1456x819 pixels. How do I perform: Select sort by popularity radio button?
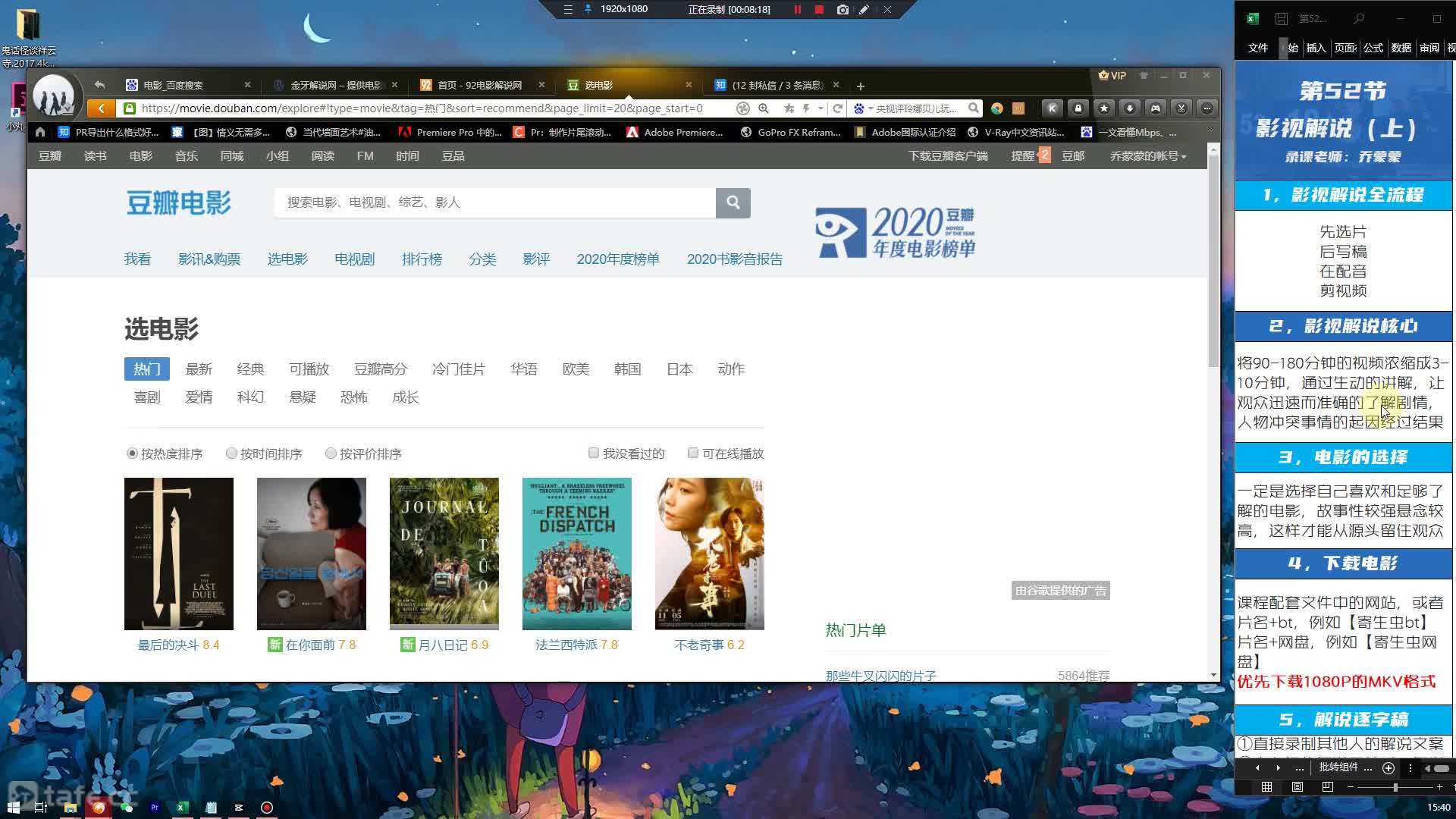132,453
